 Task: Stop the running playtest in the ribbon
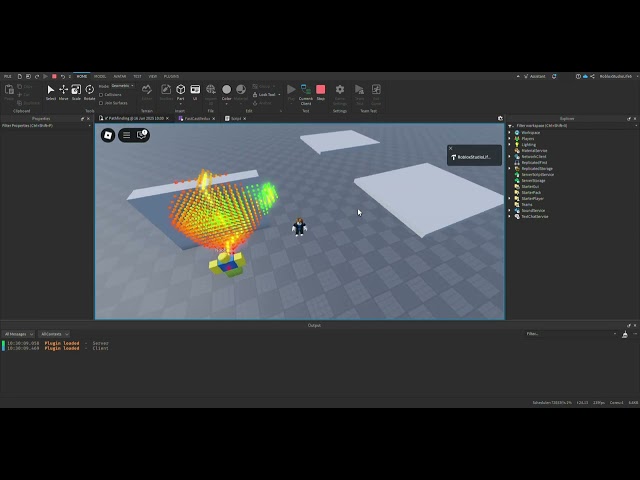pos(321,92)
